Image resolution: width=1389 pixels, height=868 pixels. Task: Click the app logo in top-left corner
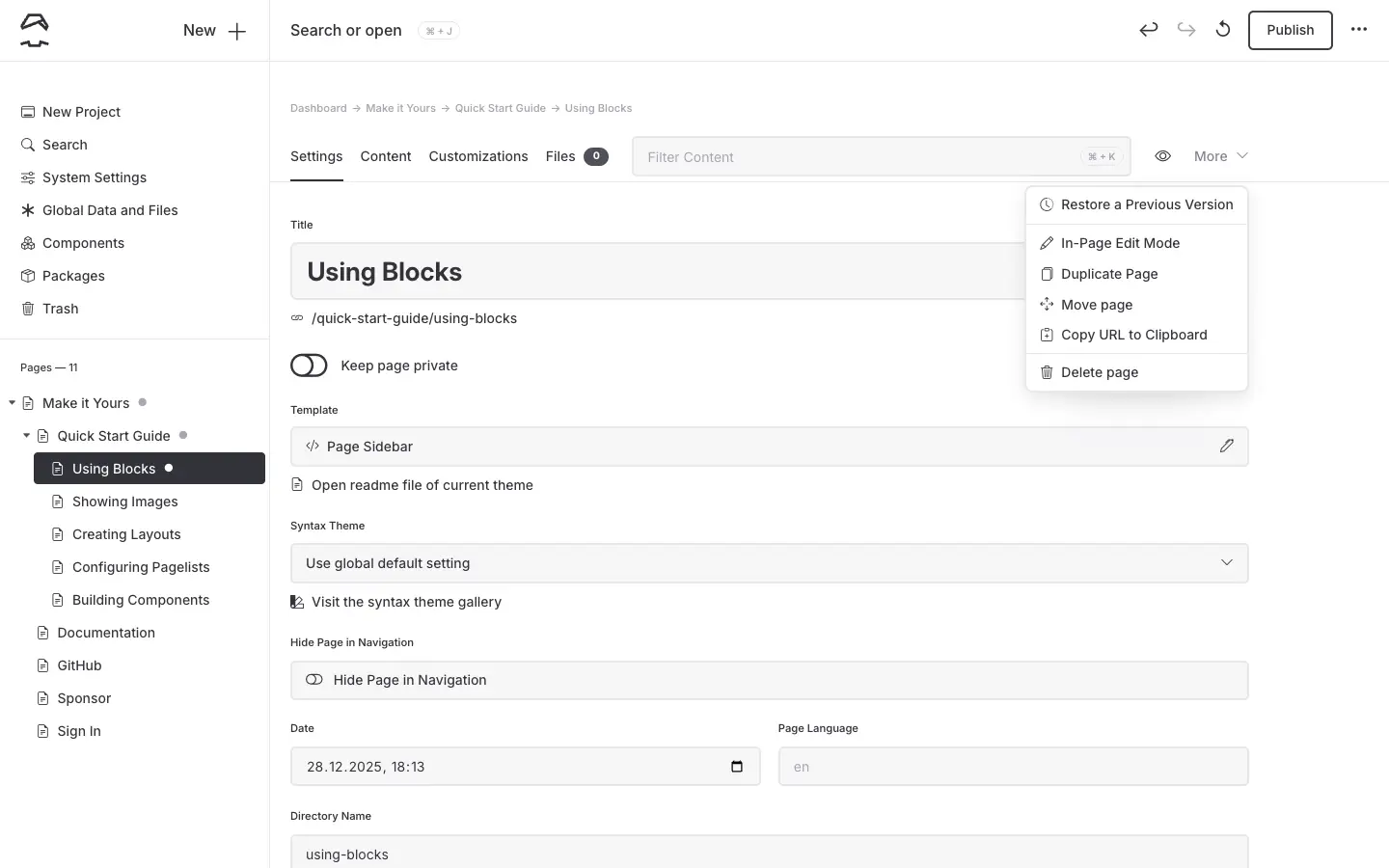(x=35, y=31)
